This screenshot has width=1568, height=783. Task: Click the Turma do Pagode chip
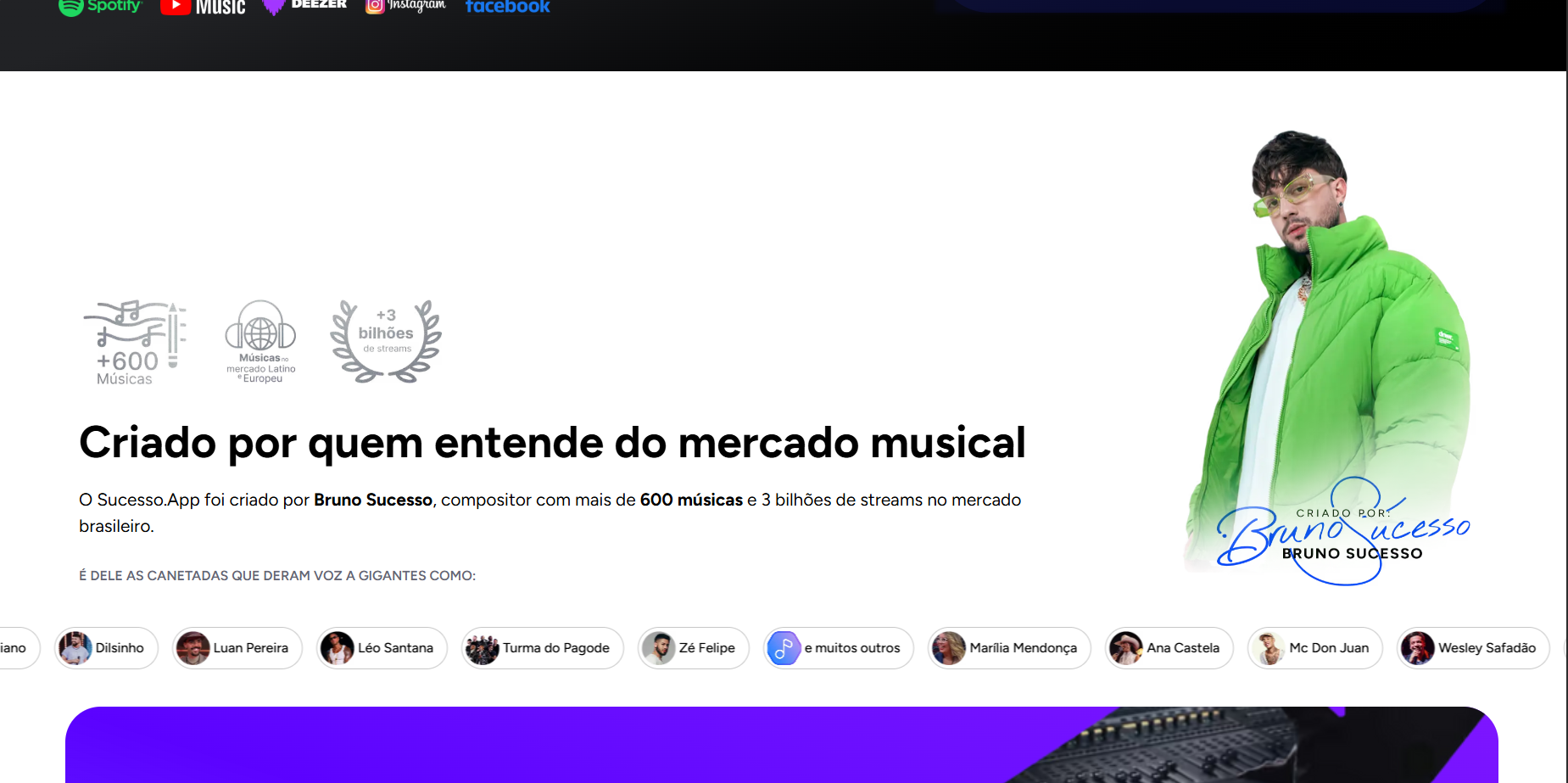542,648
